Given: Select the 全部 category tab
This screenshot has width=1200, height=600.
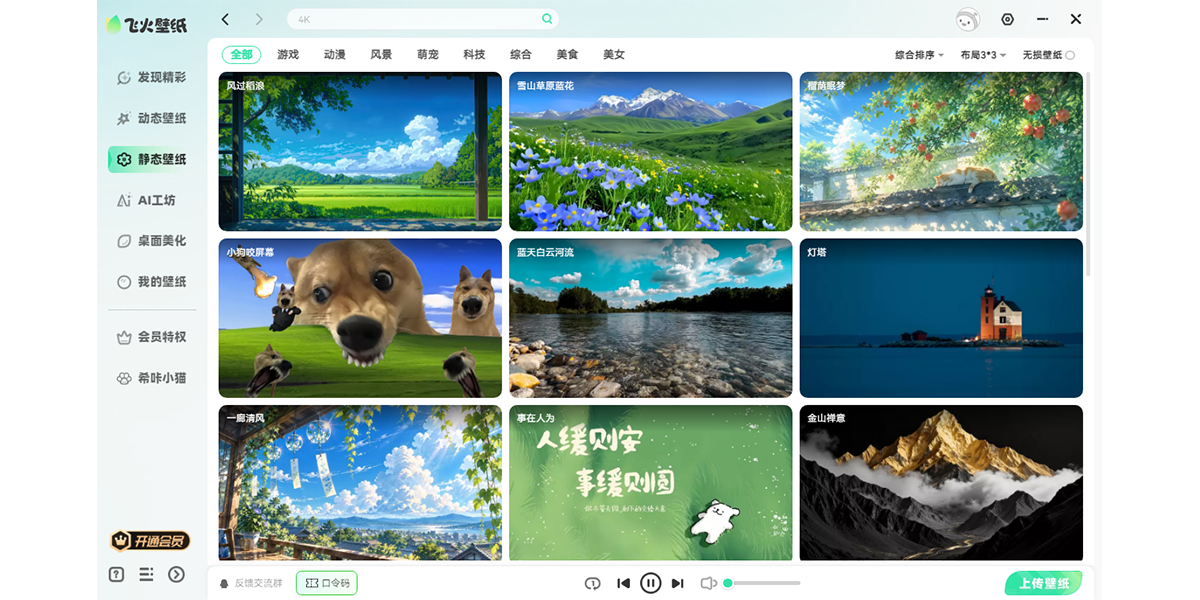Looking at the screenshot, I should [241, 55].
